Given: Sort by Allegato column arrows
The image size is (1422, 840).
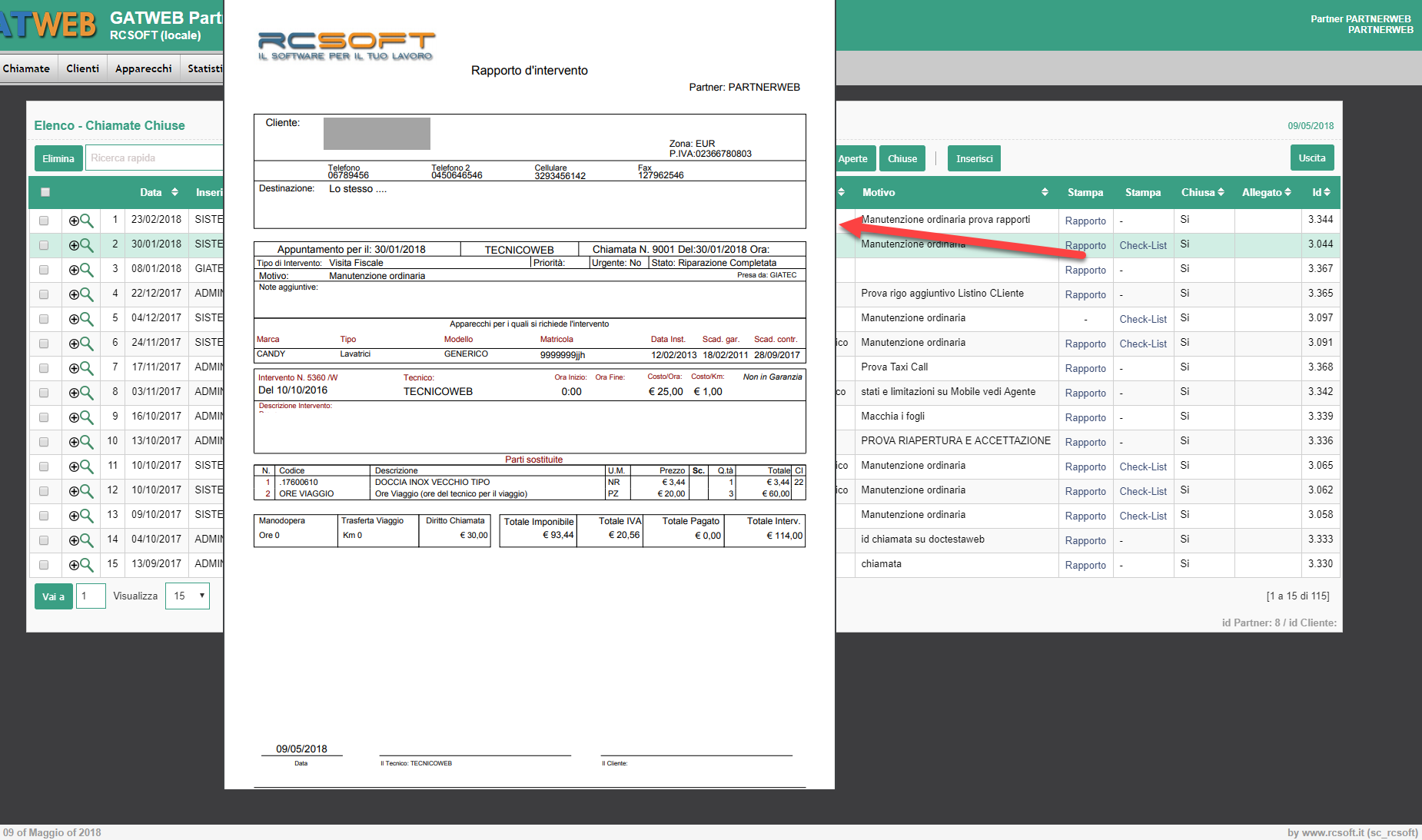Looking at the screenshot, I should pyautogui.click(x=1287, y=192).
